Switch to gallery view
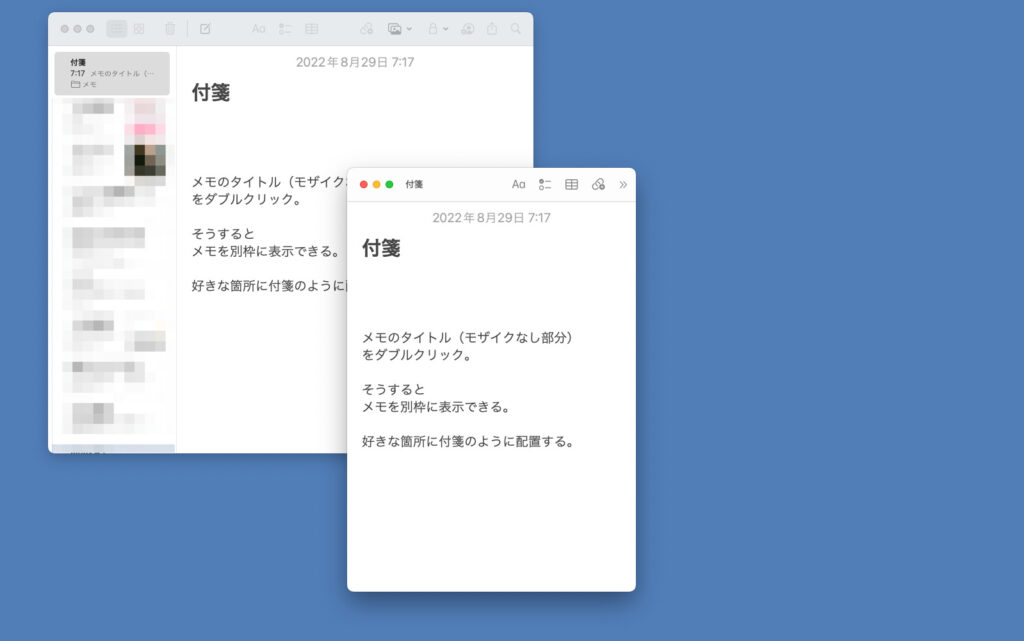 click(x=140, y=28)
